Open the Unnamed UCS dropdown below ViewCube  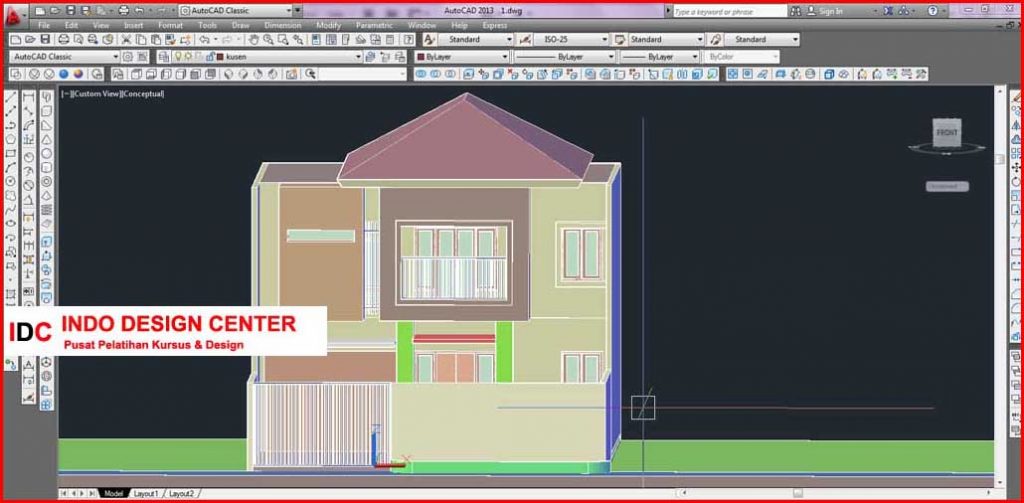point(947,187)
